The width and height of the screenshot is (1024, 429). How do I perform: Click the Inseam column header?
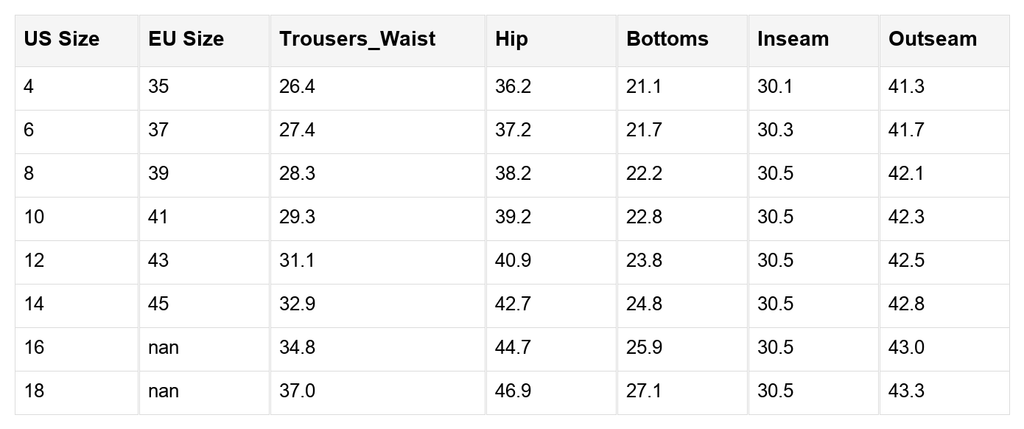[x=793, y=40]
